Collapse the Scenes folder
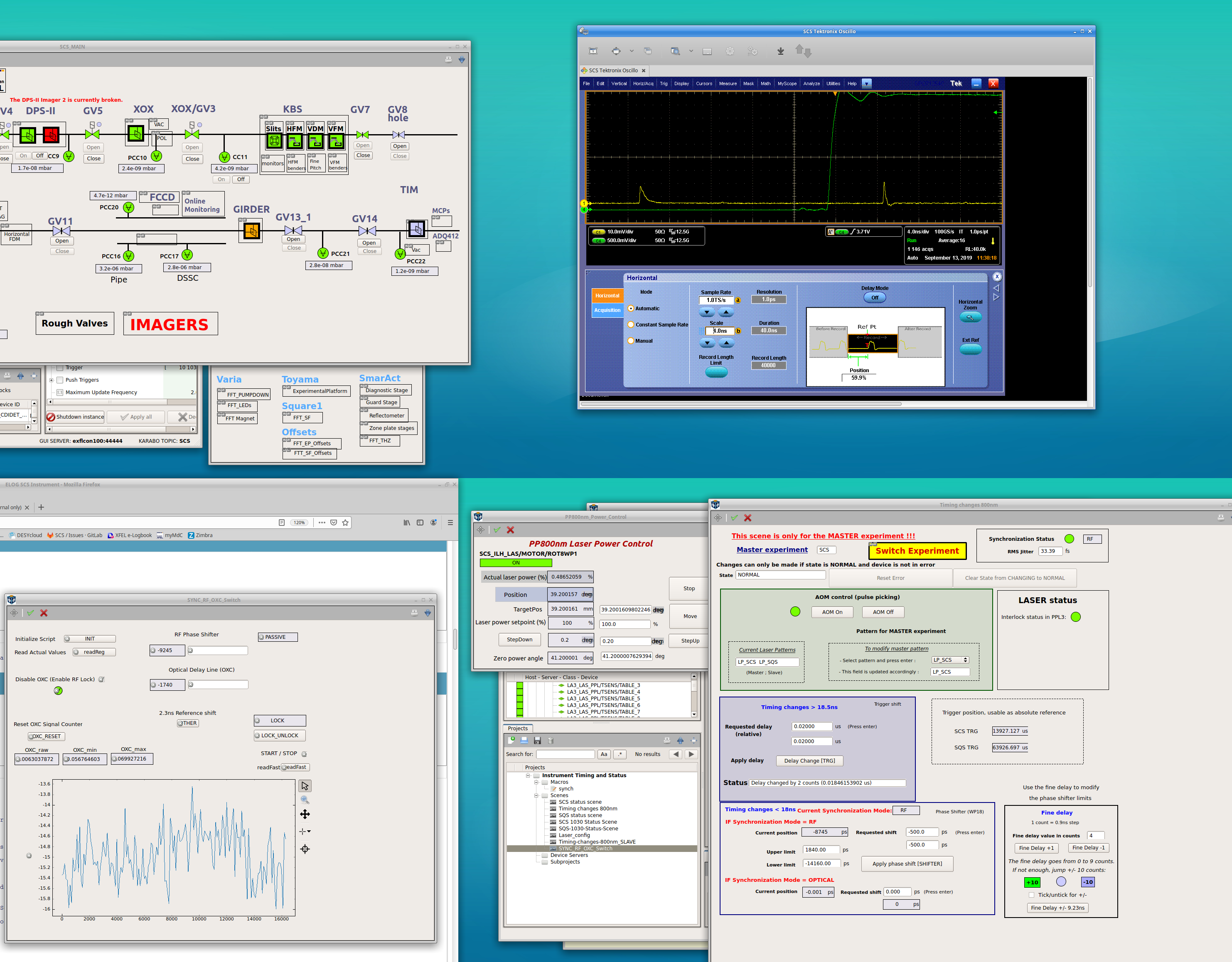The width and height of the screenshot is (1232, 962). (x=536, y=796)
